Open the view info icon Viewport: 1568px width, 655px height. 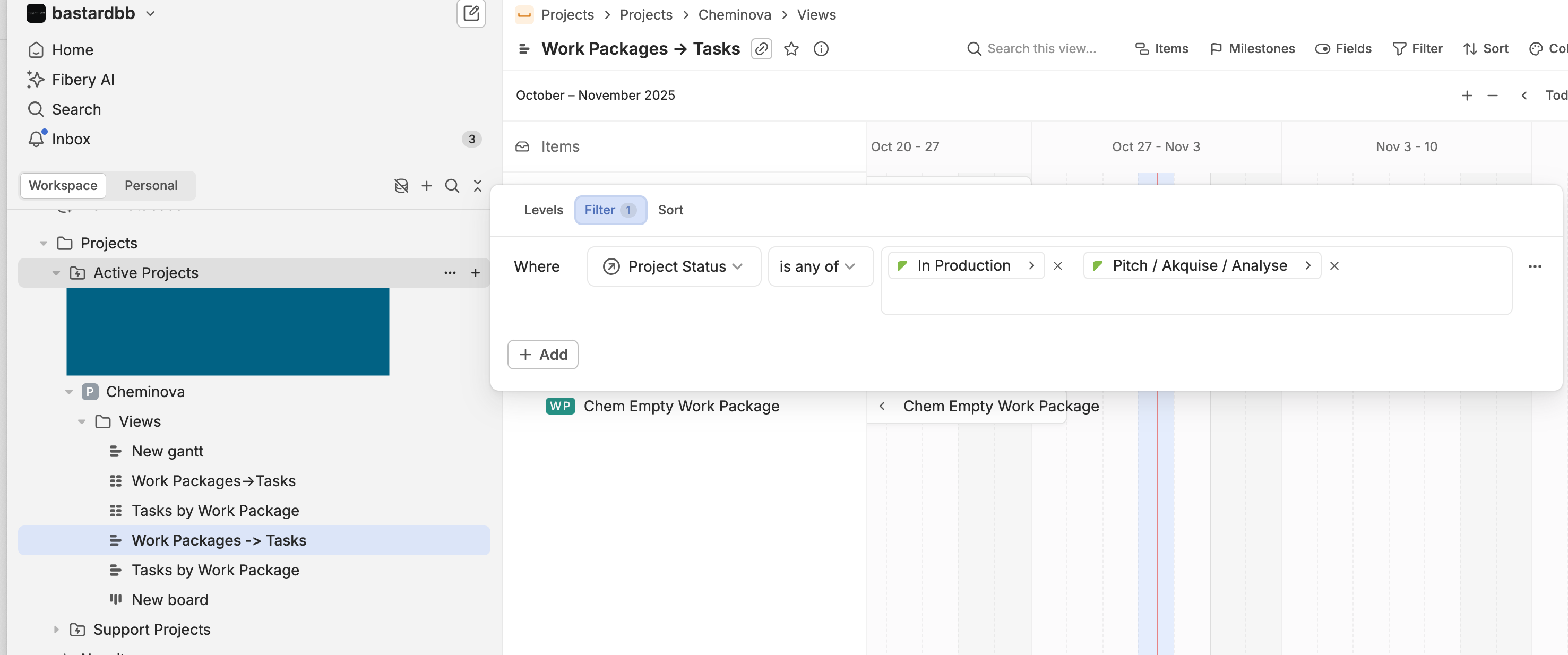[x=821, y=49]
